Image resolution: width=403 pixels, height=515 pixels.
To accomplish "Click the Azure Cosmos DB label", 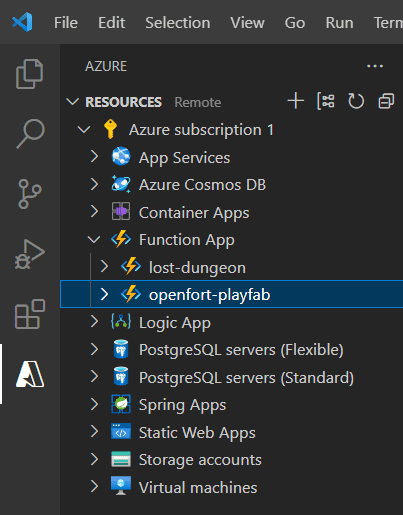I will pyautogui.click(x=202, y=185).
